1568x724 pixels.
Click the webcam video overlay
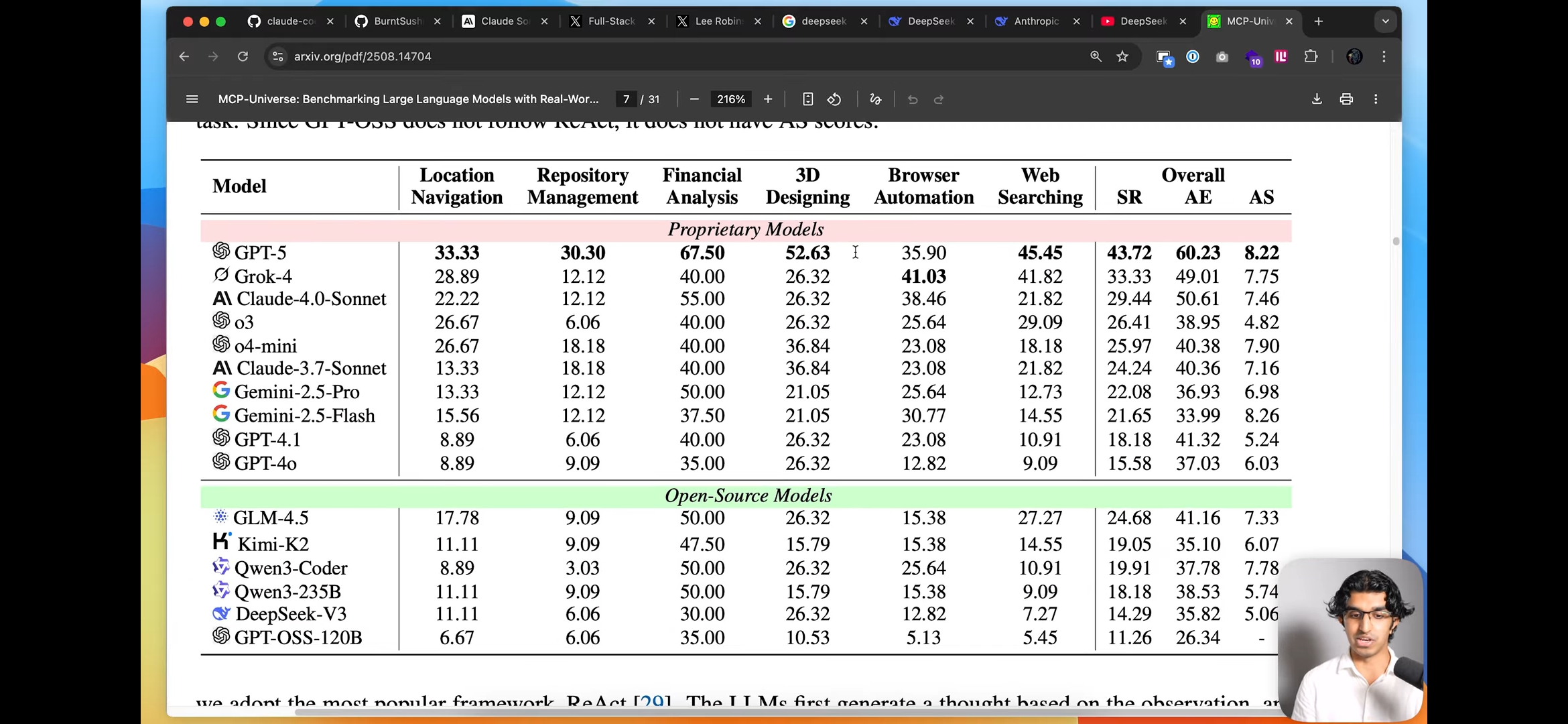pos(1350,640)
